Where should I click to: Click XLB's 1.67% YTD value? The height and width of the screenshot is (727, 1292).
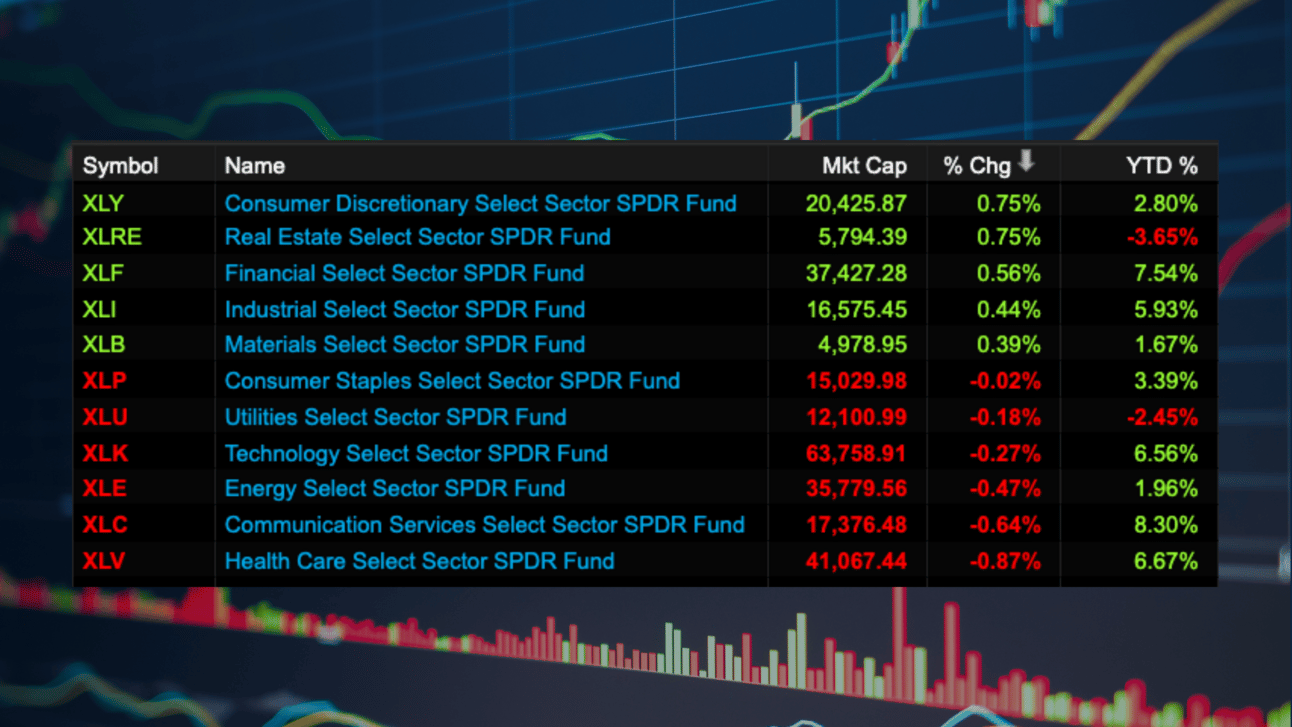1165,344
